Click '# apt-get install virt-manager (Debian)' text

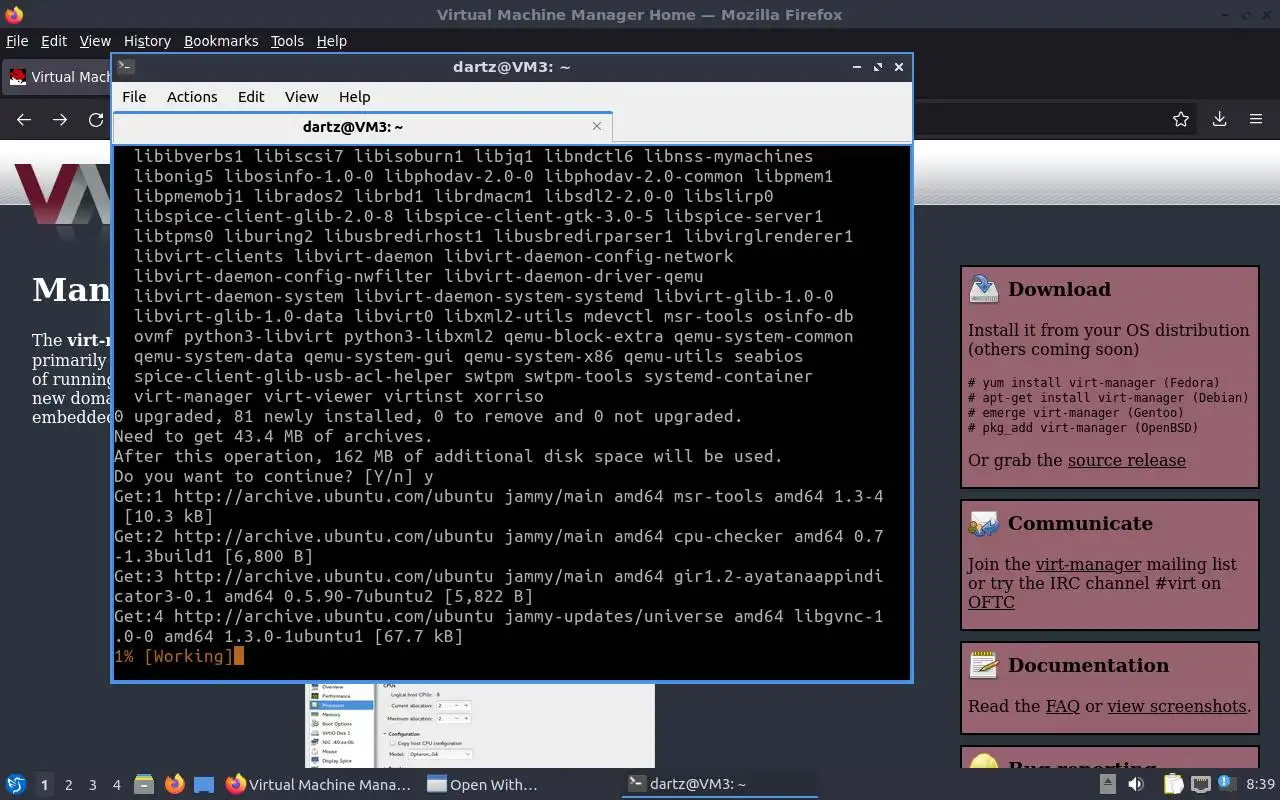[x=1108, y=398]
